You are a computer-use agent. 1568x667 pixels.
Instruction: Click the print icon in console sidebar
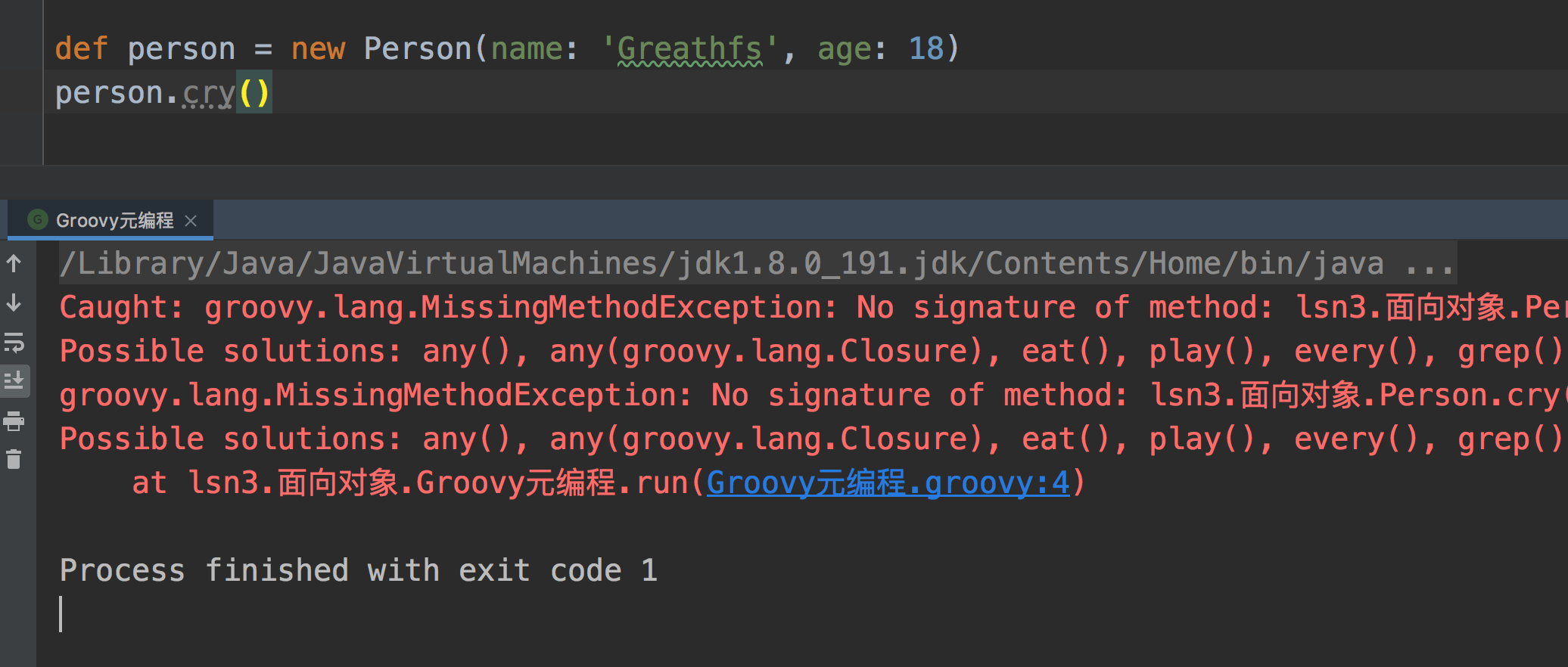[14, 420]
